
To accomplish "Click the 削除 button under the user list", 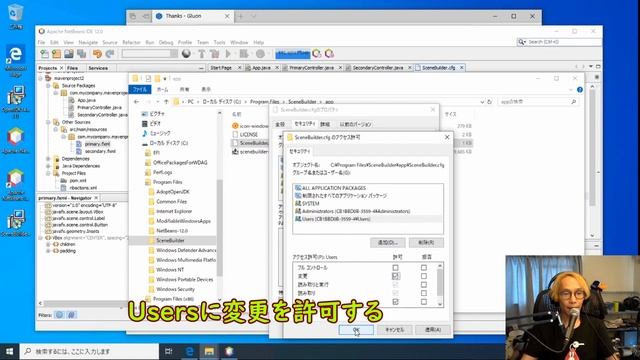I will [x=426, y=243].
